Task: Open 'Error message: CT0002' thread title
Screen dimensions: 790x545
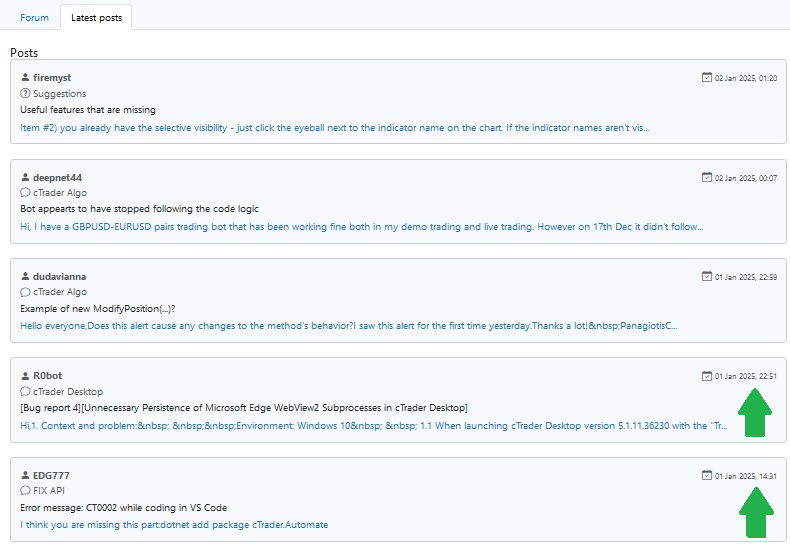Action: coord(123,508)
